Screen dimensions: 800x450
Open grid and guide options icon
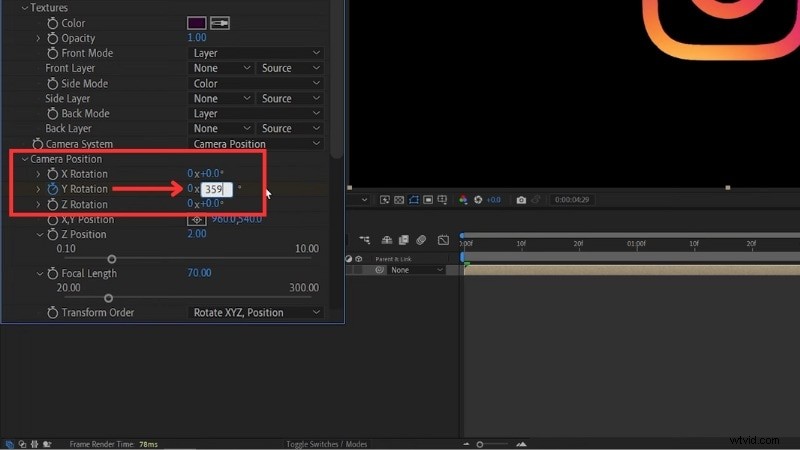442,199
